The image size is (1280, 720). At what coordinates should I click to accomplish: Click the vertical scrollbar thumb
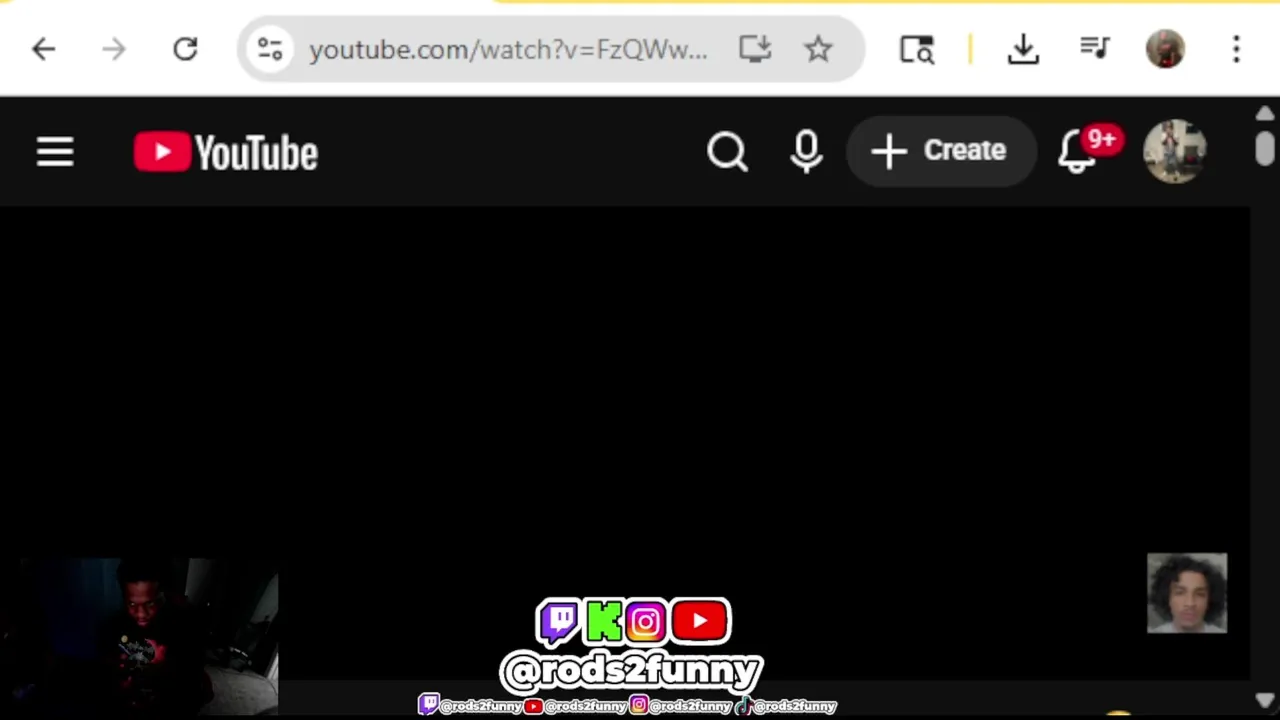click(x=1265, y=148)
